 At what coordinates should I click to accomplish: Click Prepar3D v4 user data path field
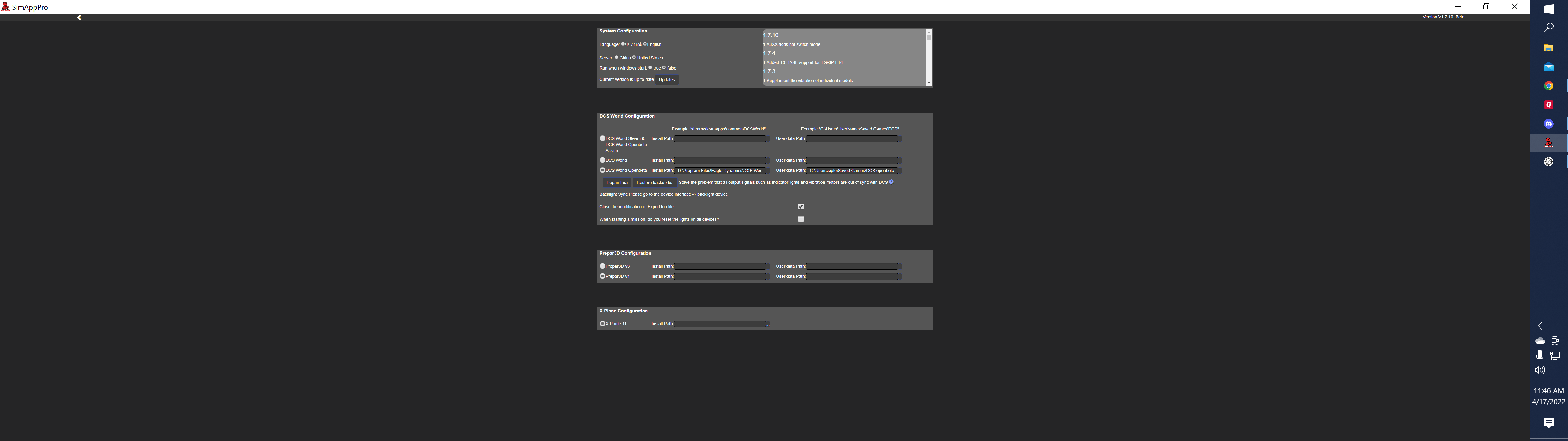(x=852, y=277)
